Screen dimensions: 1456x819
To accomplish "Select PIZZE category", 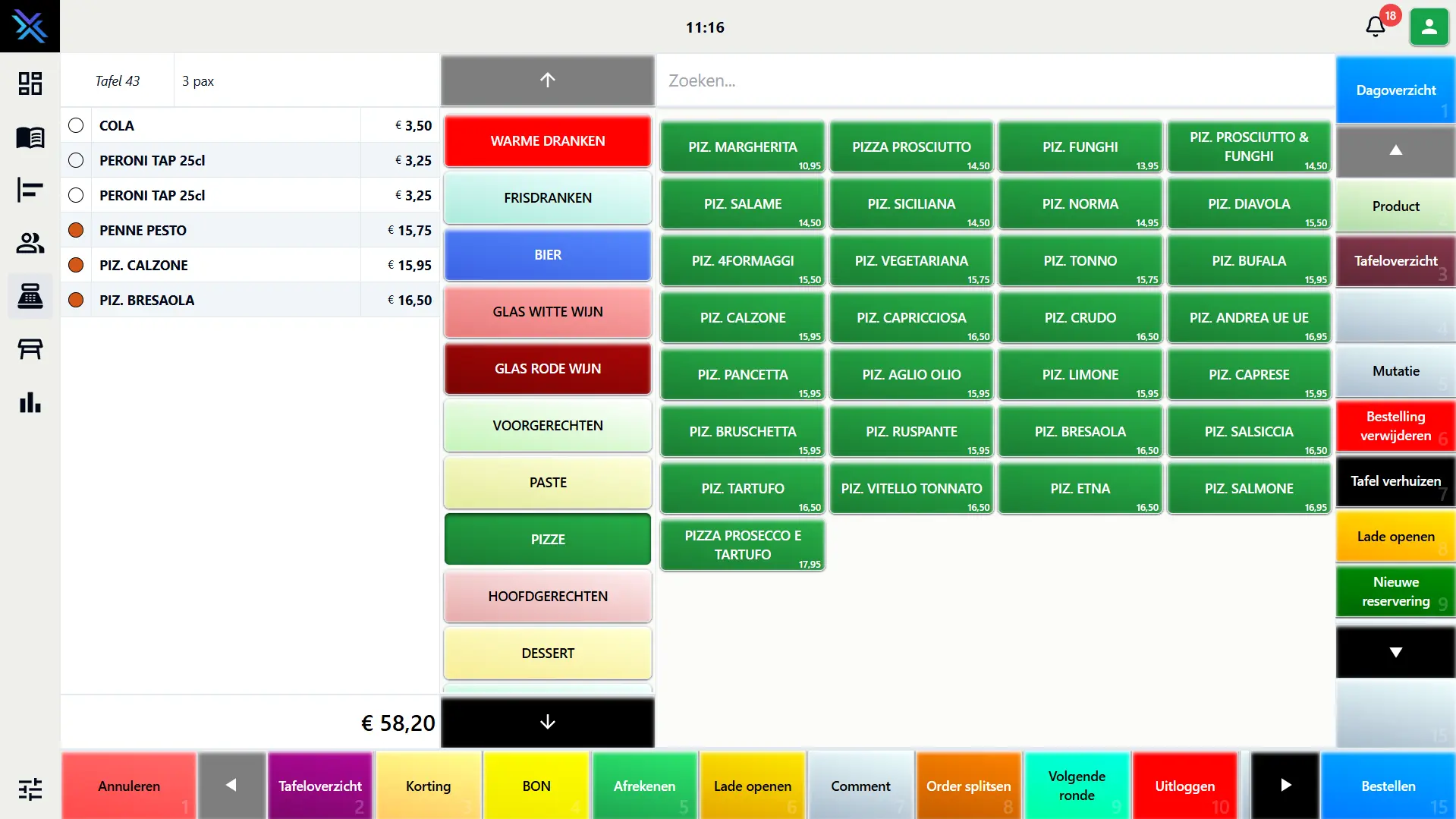I will coord(548,540).
